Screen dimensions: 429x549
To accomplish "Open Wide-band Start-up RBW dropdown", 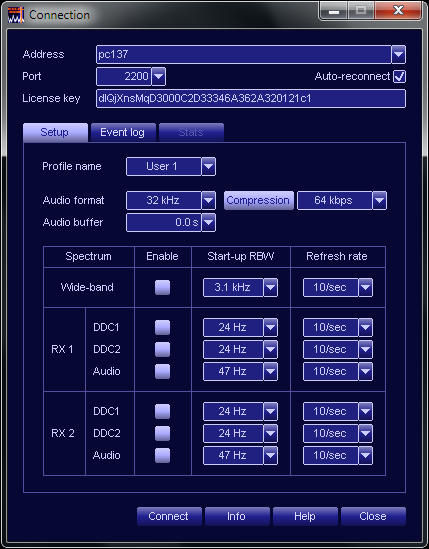I will (270, 287).
